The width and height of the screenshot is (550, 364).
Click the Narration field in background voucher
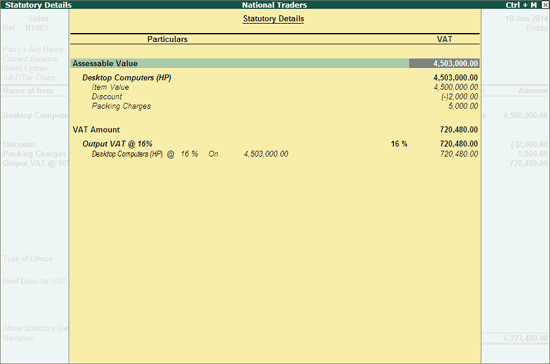coord(19,338)
